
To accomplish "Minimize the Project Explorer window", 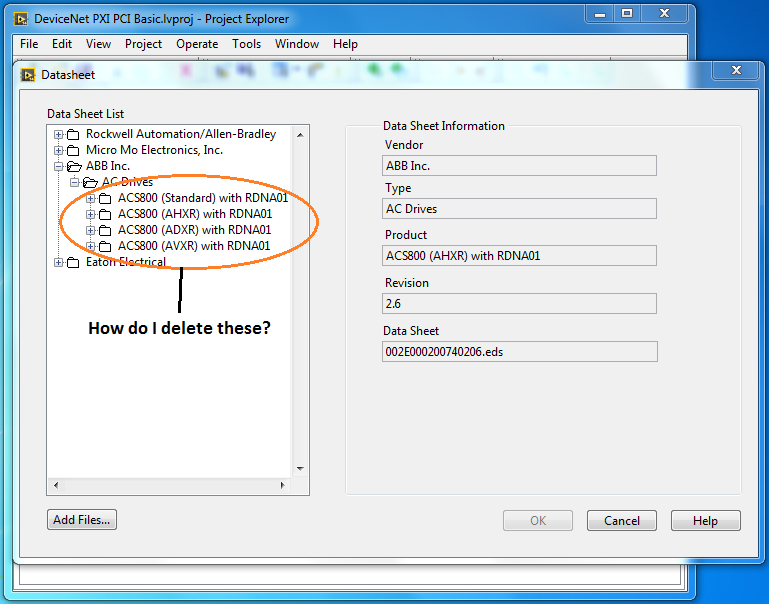I will pyautogui.click(x=599, y=14).
